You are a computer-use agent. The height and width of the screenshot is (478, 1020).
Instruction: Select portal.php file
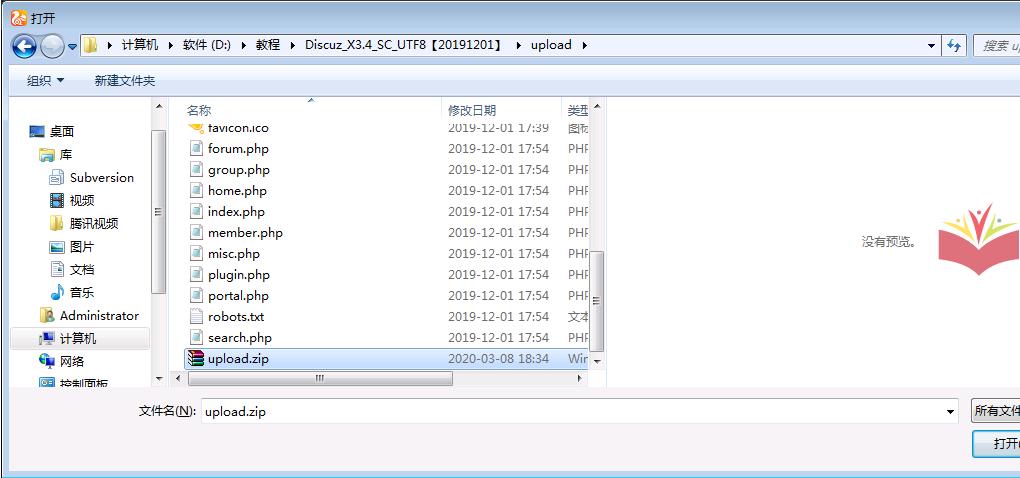(x=238, y=295)
